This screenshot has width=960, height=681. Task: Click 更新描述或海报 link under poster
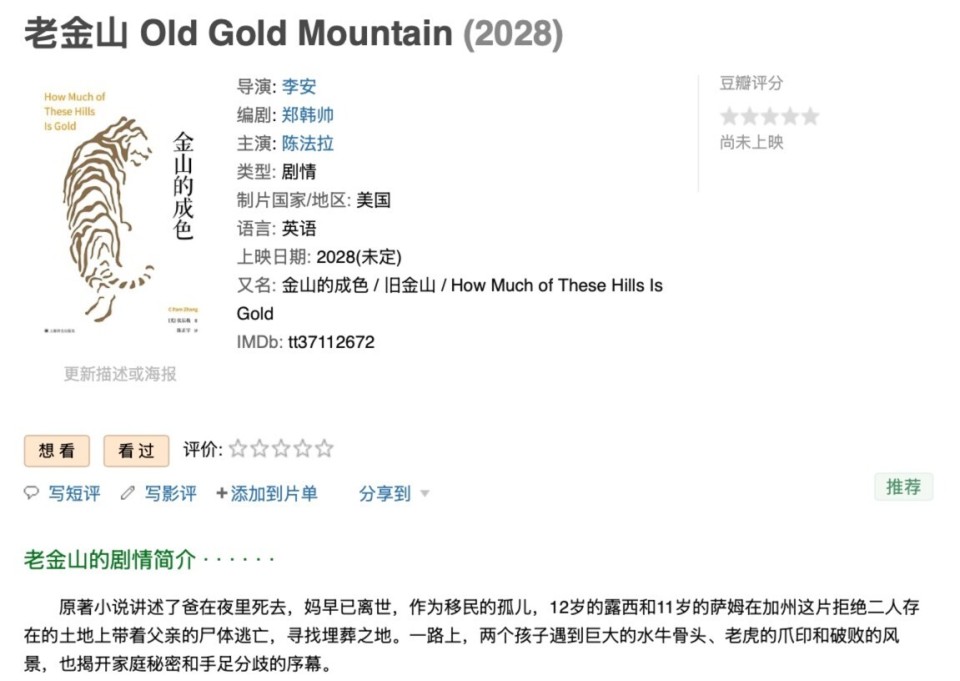click(120, 374)
